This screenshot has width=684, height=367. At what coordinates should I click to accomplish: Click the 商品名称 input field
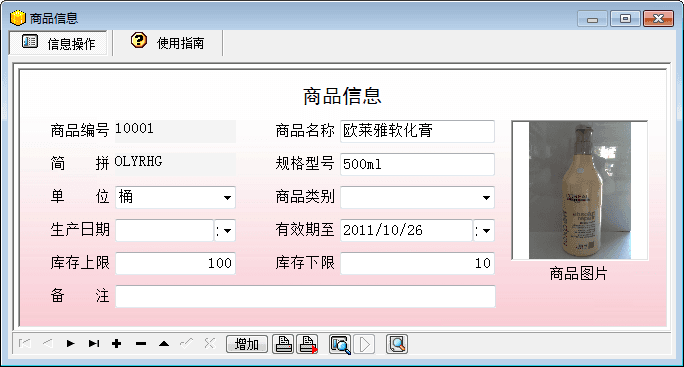(x=417, y=131)
